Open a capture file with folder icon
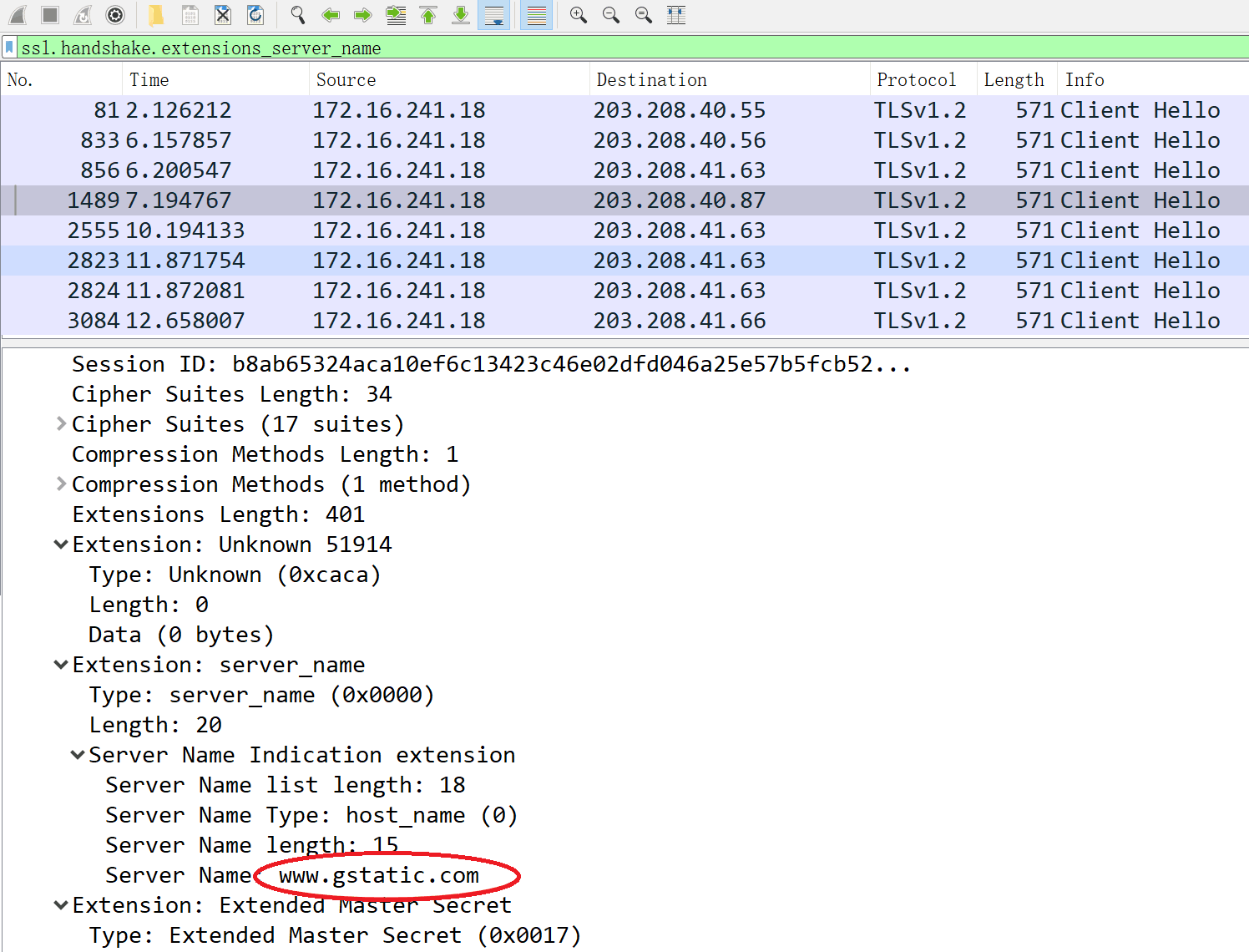 click(156, 15)
